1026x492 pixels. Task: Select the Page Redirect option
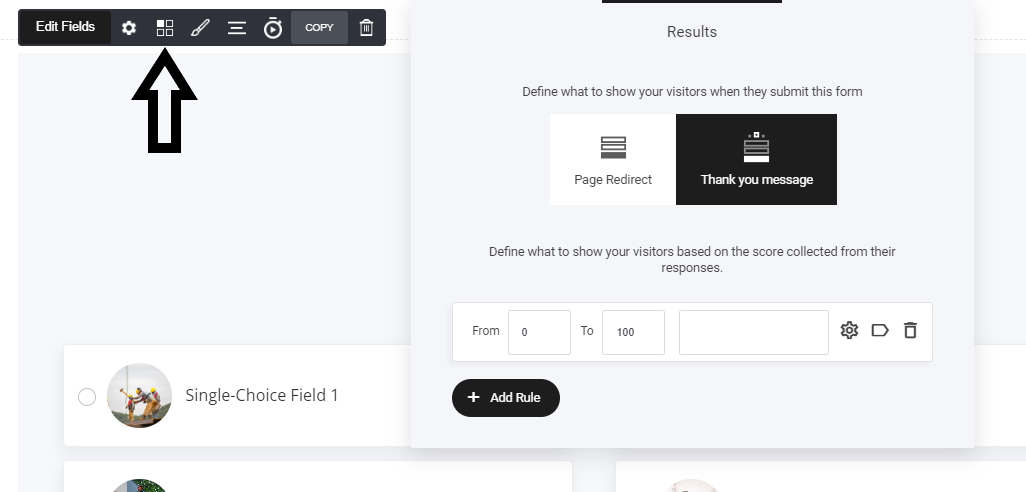tap(613, 159)
